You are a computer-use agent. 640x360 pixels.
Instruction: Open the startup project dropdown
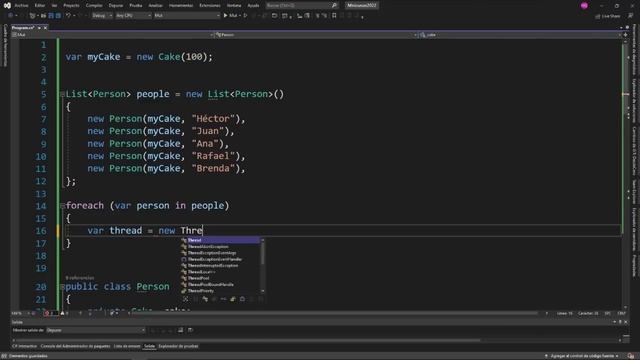tap(187, 16)
